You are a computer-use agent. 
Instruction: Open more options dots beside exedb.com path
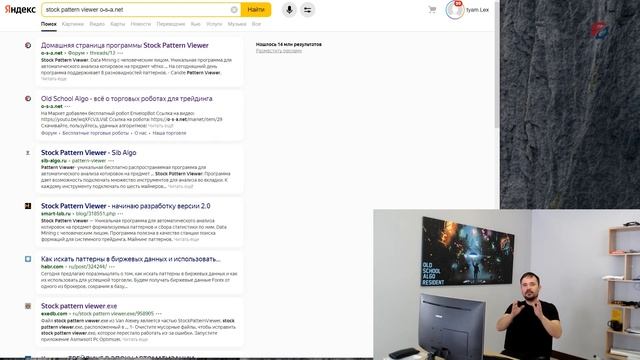(158, 314)
